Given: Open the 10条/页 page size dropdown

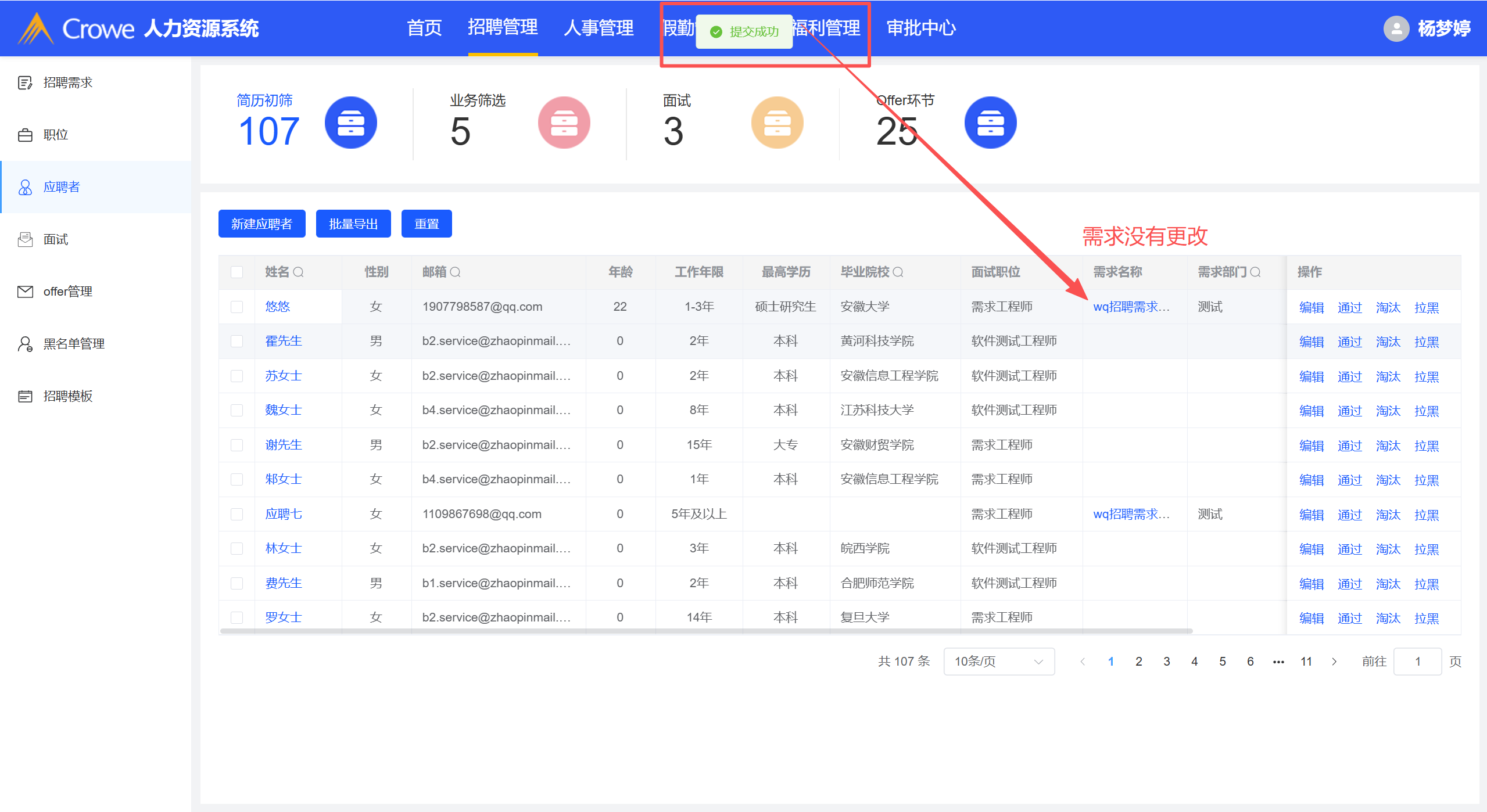Looking at the screenshot, I should coord(998,661).
